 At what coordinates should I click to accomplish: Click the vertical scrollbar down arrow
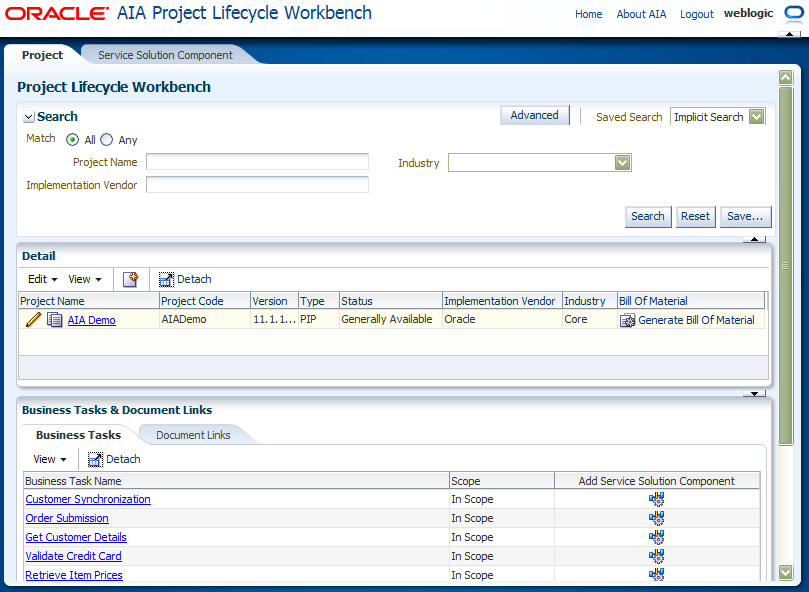point(785,572)
